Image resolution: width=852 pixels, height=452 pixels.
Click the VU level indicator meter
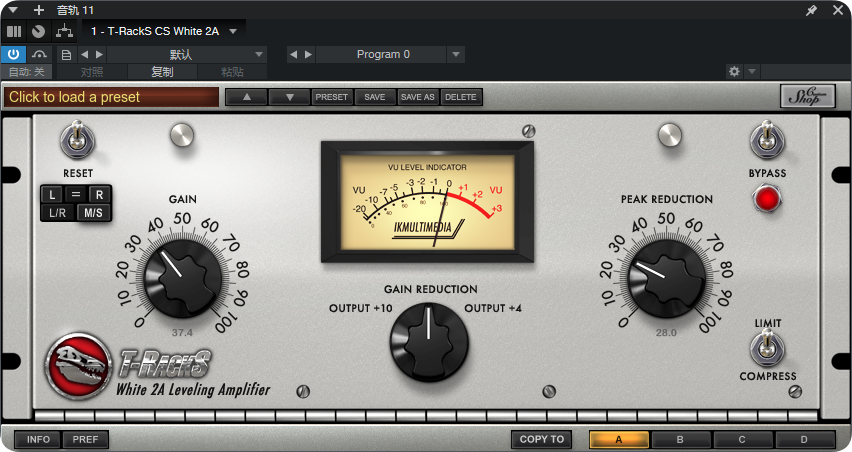coord(427,202)
